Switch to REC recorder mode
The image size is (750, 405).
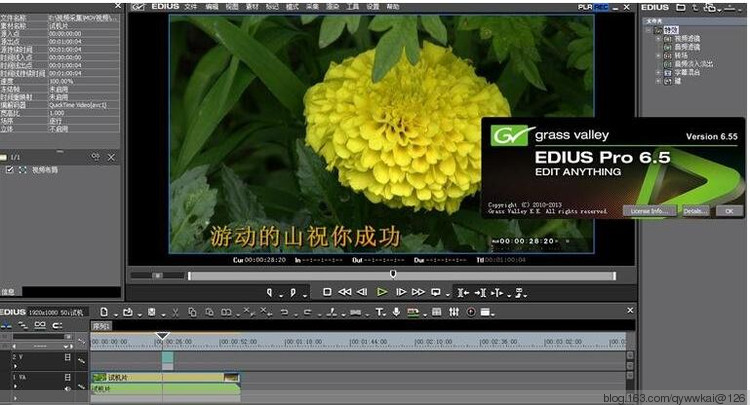[601, 7]
